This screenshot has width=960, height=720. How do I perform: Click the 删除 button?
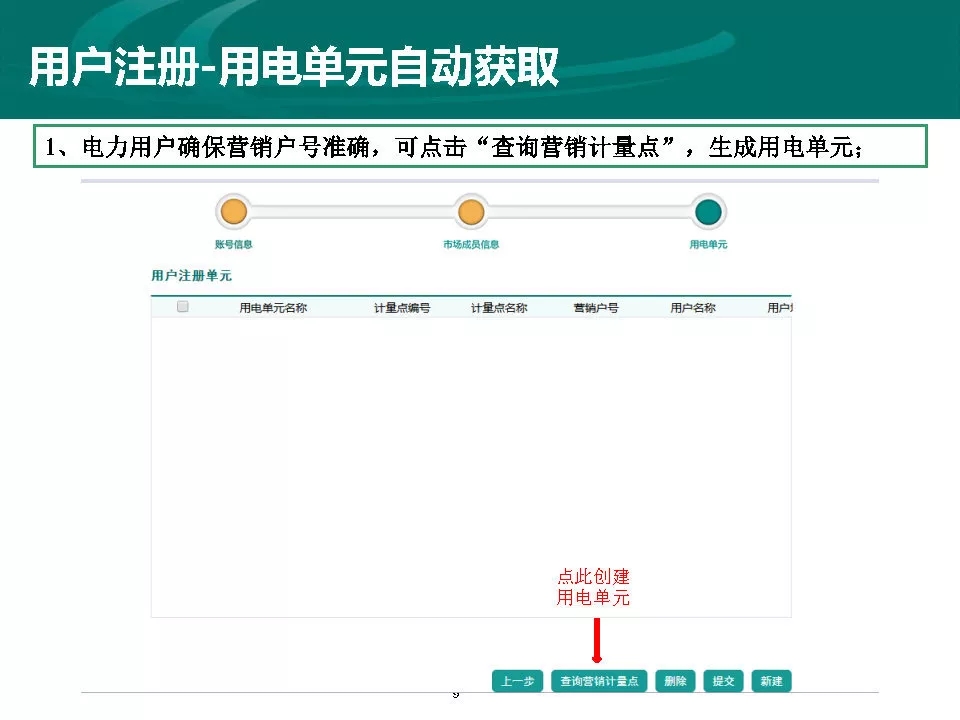(x=675, y=681)
